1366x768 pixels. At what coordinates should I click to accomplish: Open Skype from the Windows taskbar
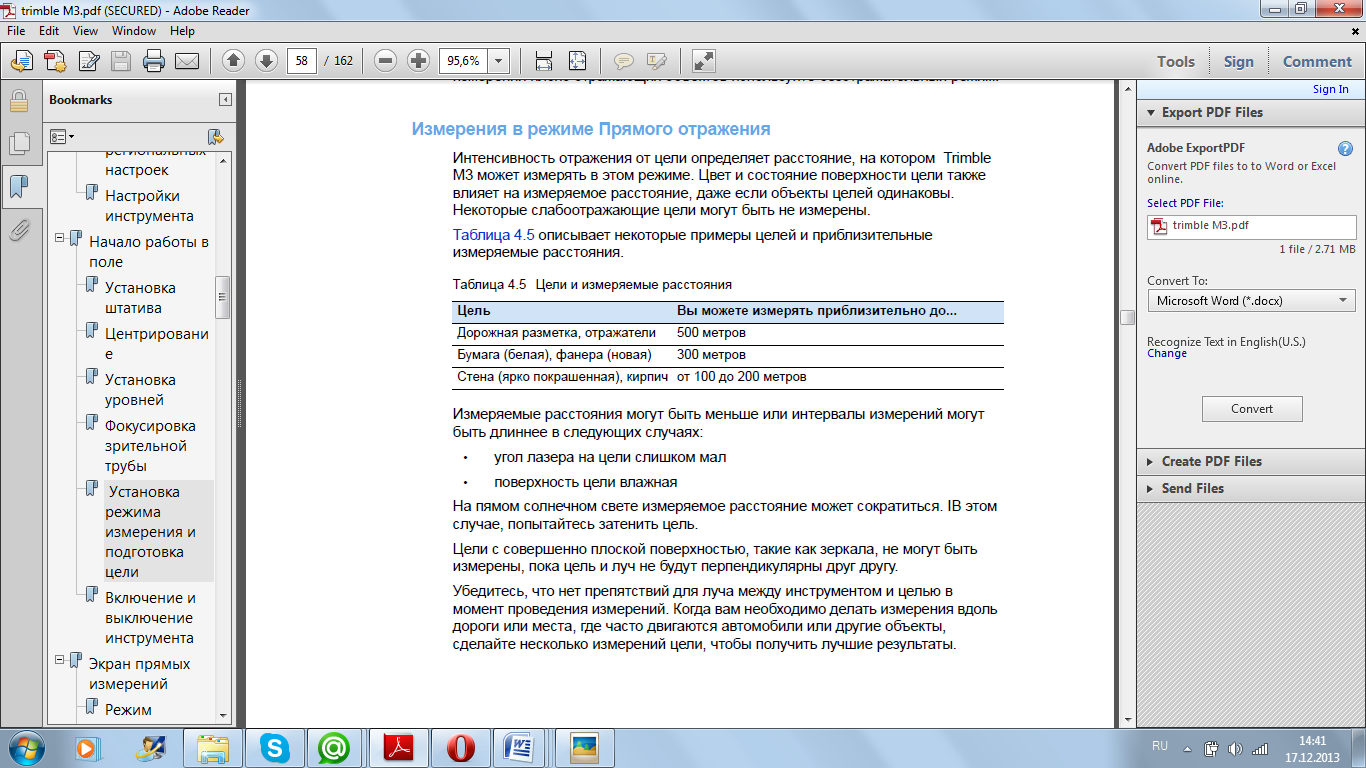point(275,747)
